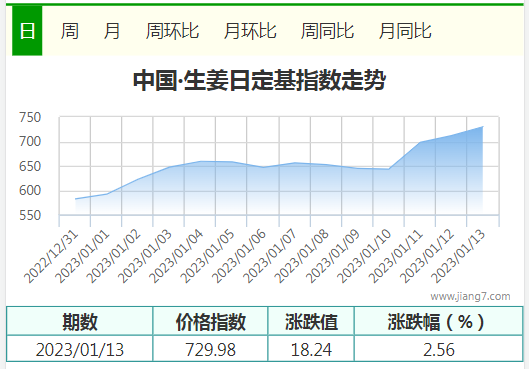Click x-axis label 2023/01/11
This screenshot has width=529, height=369.
[396, 256]
